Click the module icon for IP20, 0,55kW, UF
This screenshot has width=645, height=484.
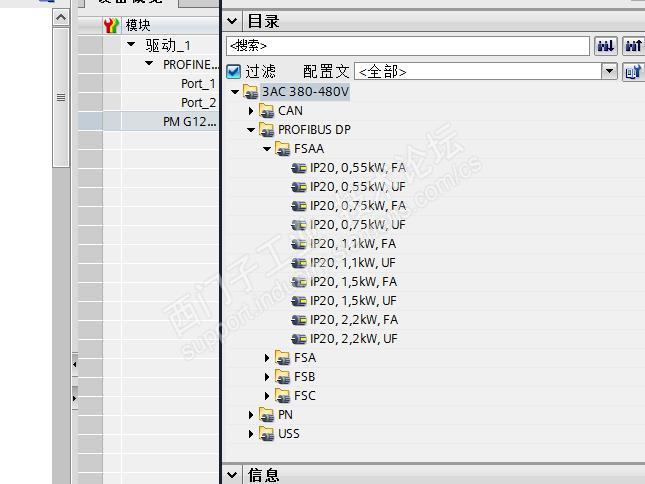pyautogui.click(x=299, y=187)
